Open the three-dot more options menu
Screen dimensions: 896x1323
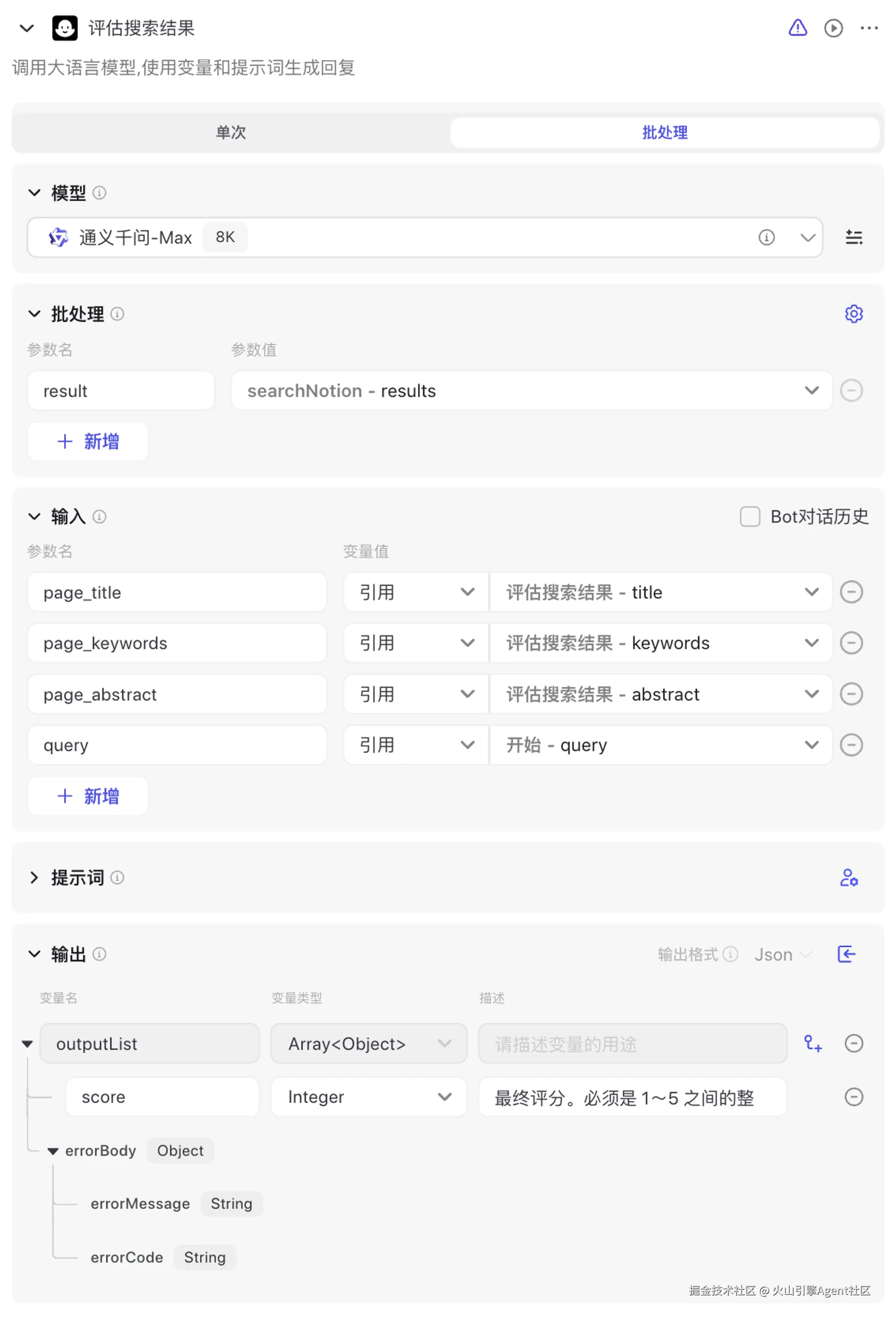point(869,28)
